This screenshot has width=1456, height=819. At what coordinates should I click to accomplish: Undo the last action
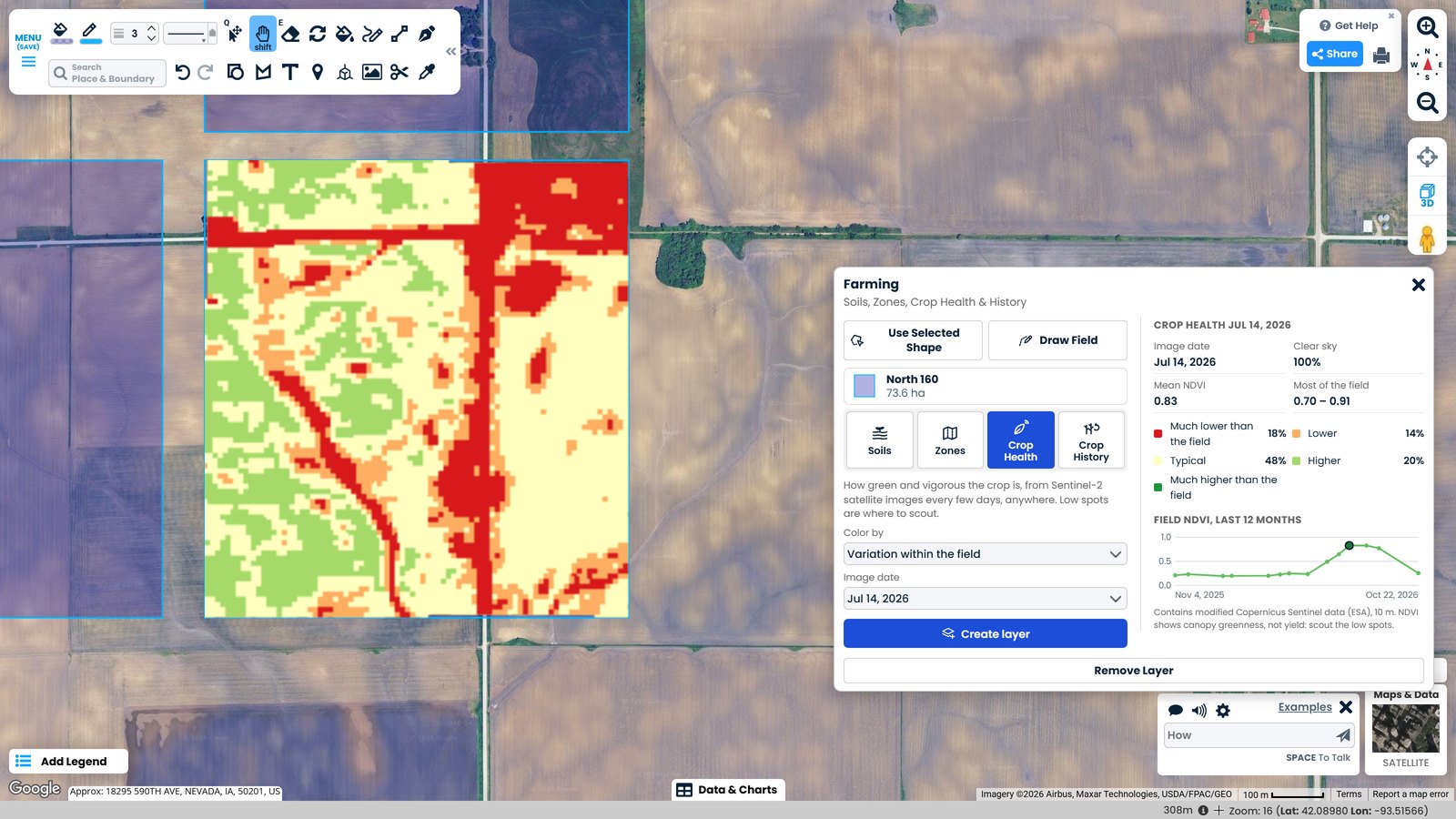point(182,72)
